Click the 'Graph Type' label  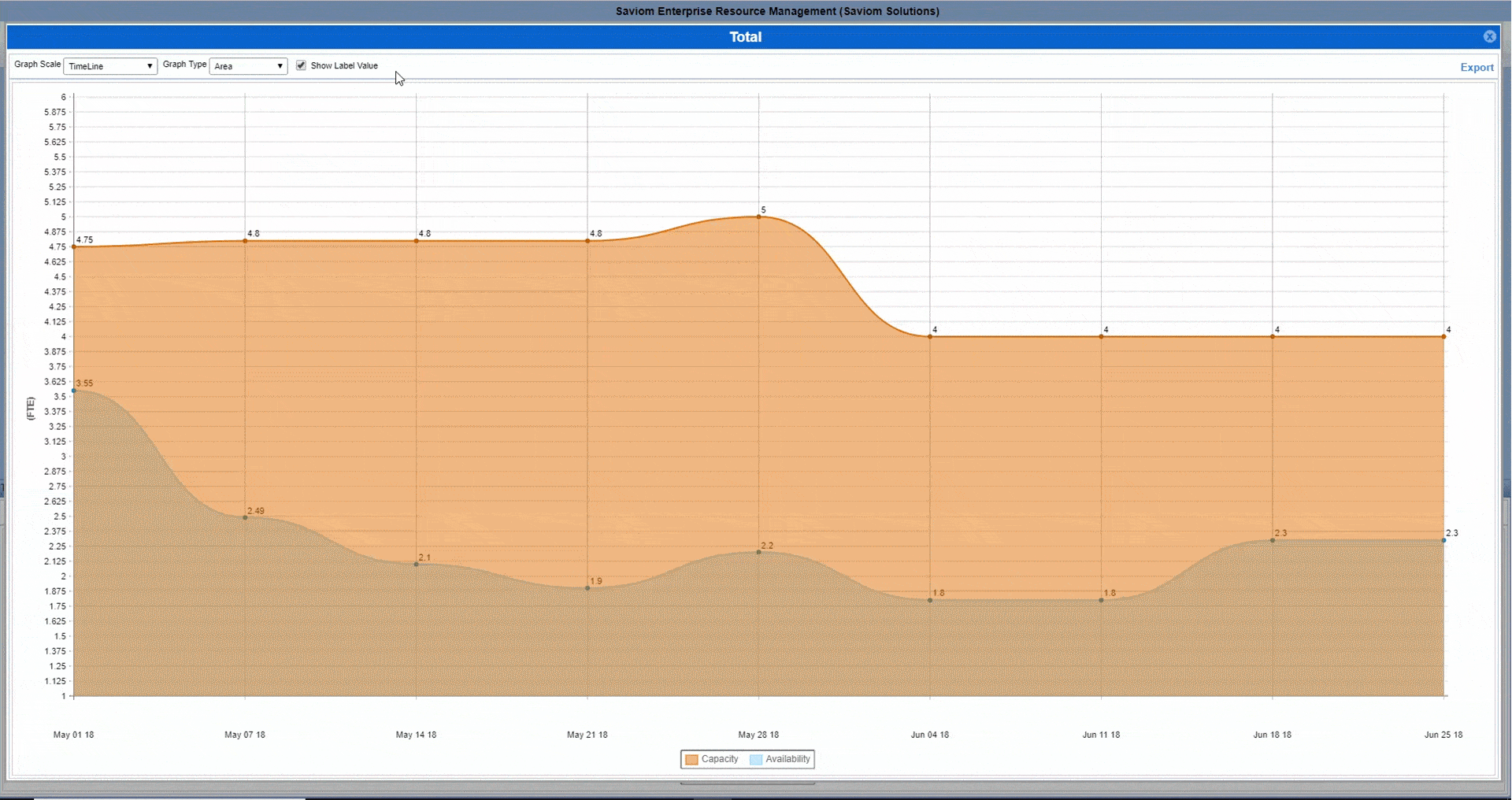[x=184, y=65]
